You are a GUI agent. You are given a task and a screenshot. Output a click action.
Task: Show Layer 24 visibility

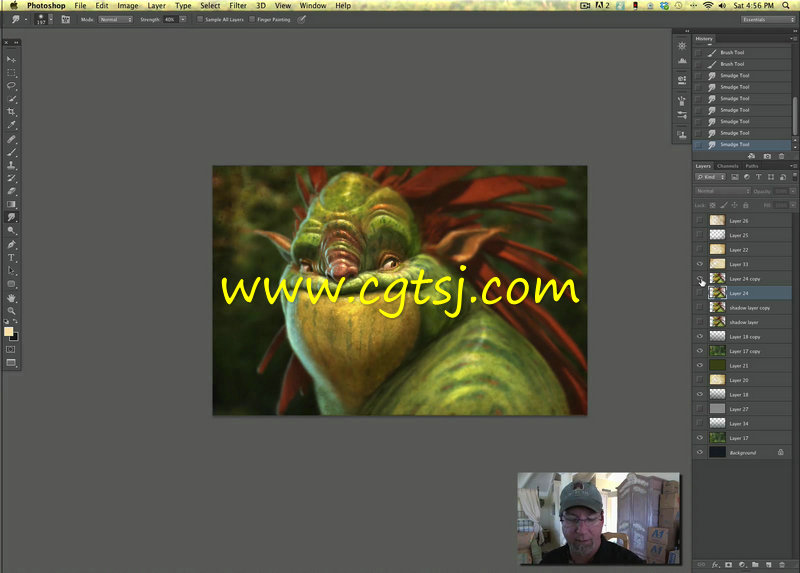(699, 293)
